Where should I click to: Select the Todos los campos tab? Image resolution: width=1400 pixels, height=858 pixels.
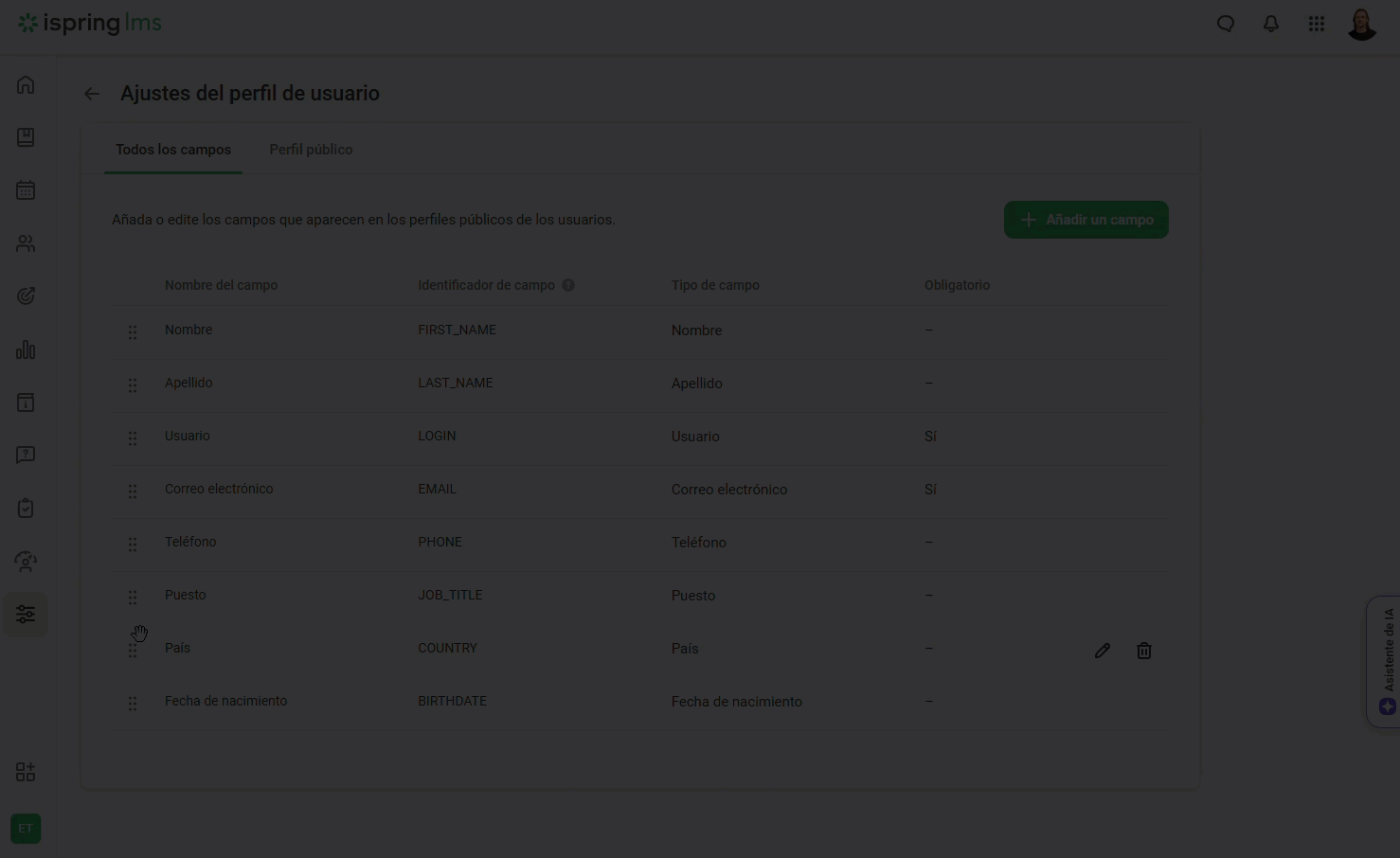[x=173, y=150]
